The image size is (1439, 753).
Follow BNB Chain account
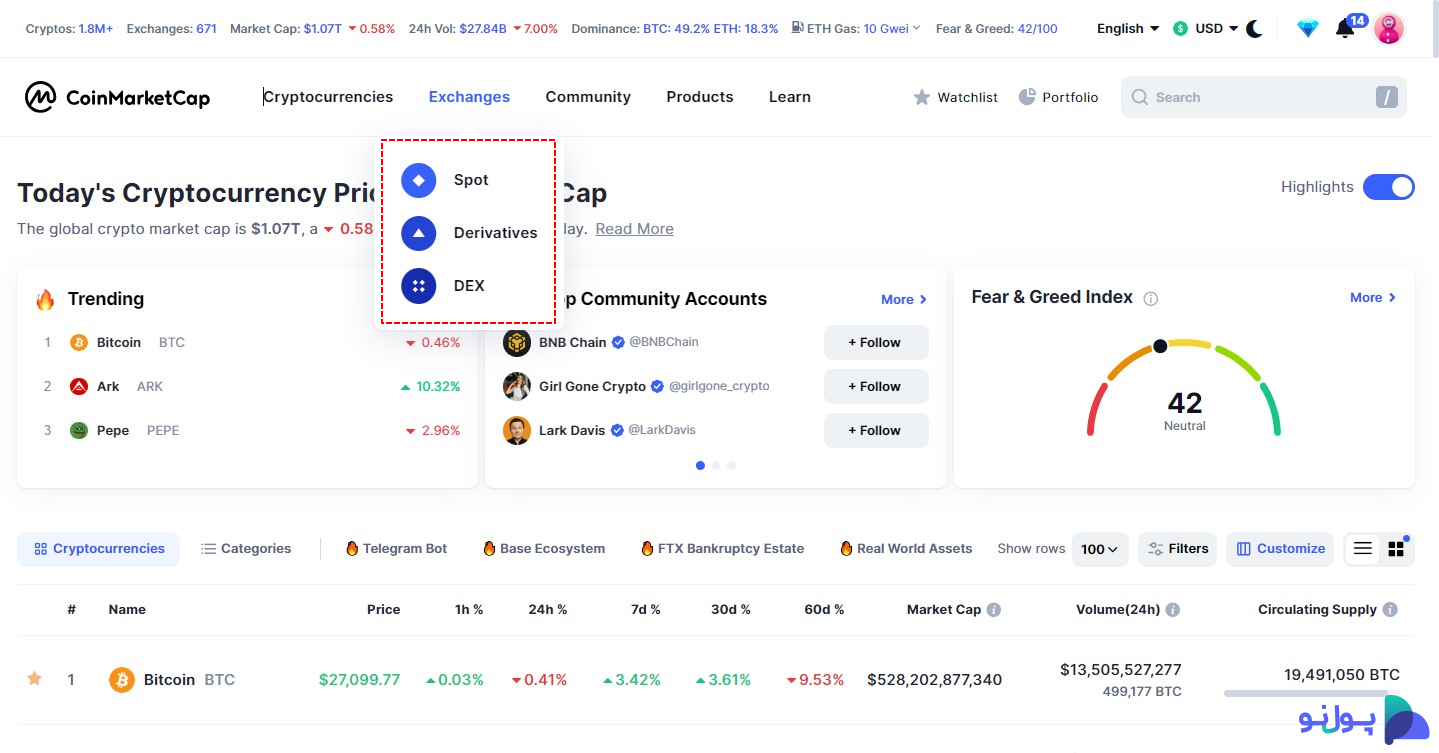click(x=876, y=343)
